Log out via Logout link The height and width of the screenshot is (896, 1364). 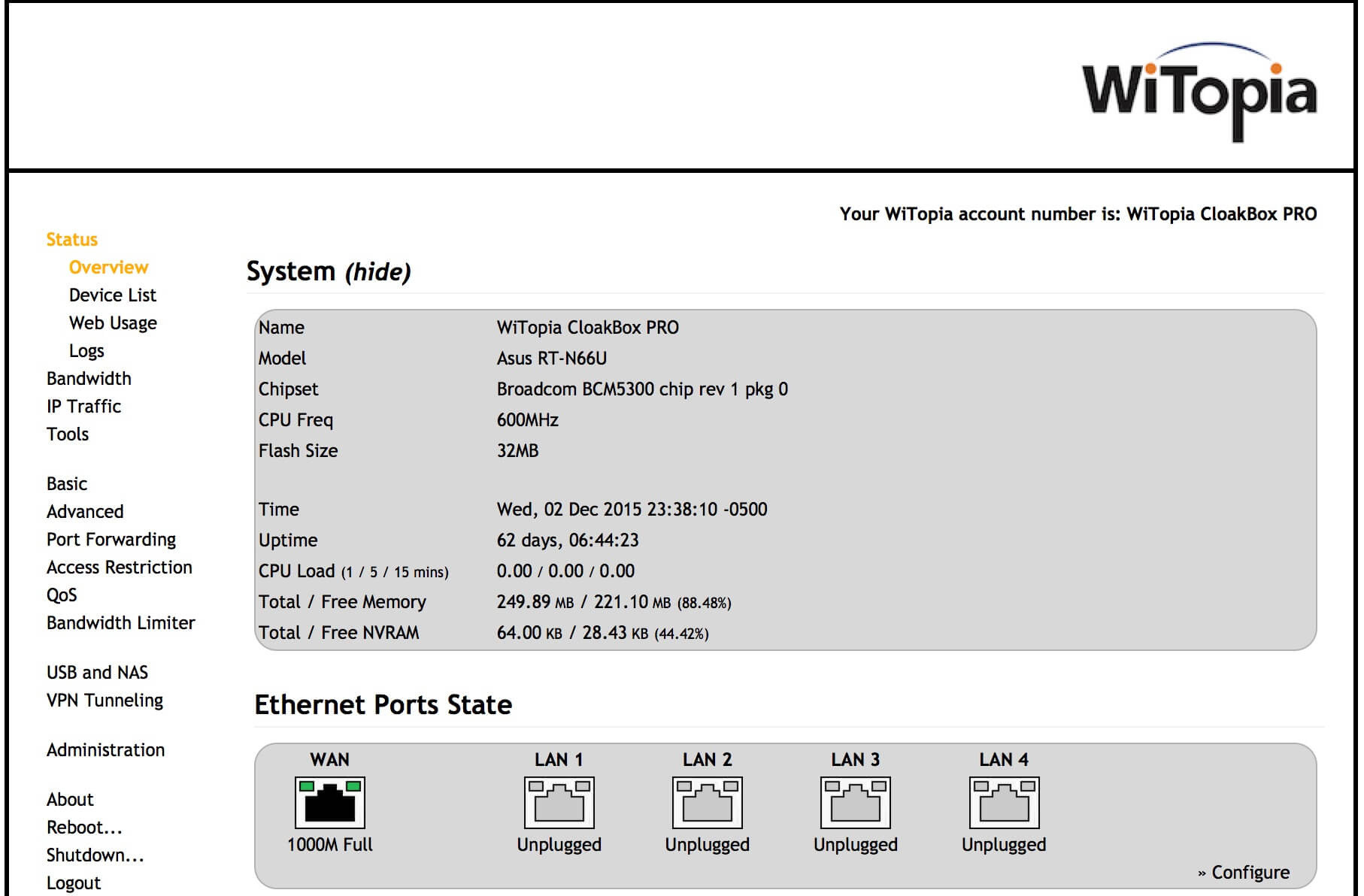[x=74, y=883]
